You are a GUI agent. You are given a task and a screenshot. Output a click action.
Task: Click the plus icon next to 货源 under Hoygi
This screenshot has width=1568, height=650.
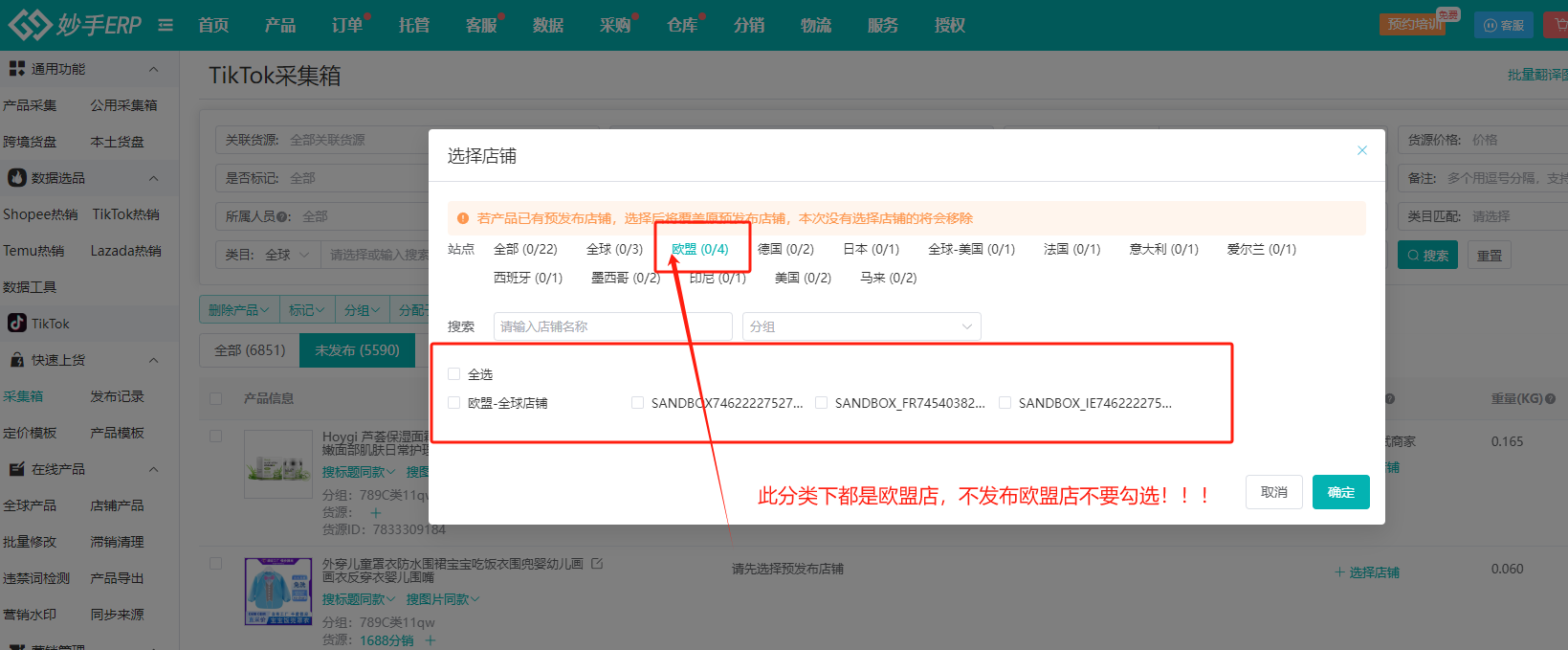coord(376,513)
